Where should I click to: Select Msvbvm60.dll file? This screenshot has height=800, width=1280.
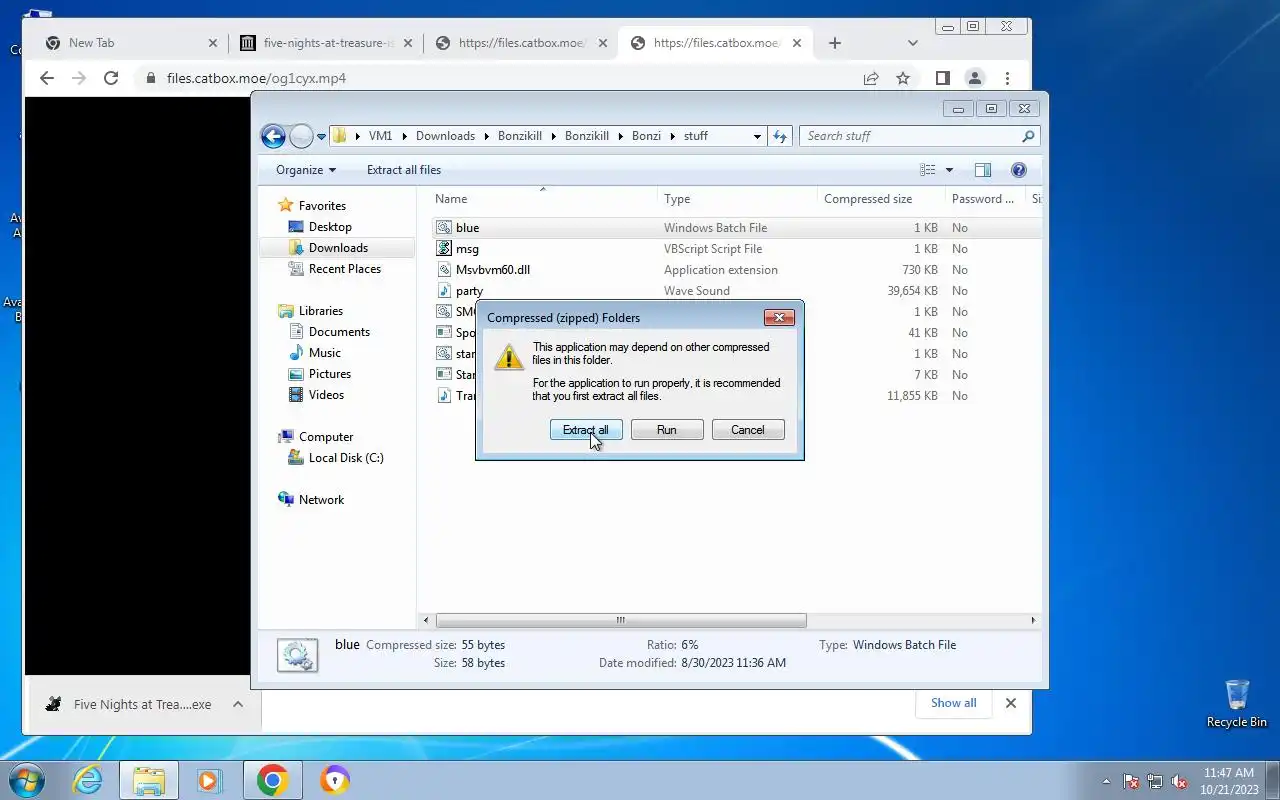[492, 270]
